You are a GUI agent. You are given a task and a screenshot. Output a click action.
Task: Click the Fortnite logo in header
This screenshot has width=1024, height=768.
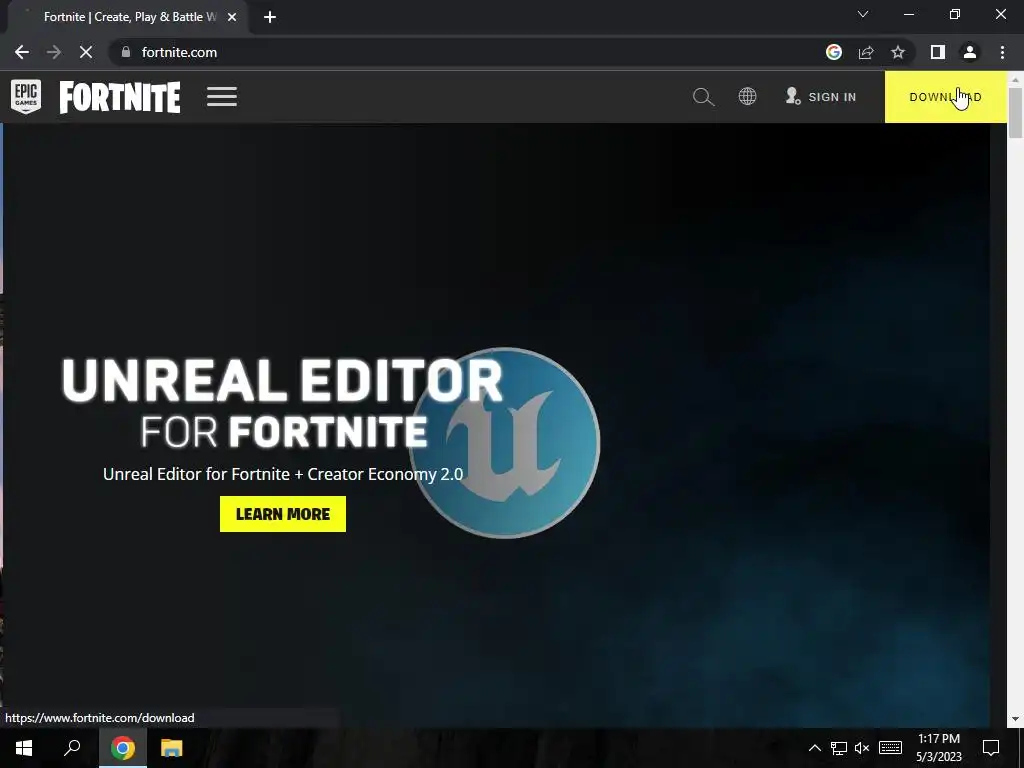120,97
